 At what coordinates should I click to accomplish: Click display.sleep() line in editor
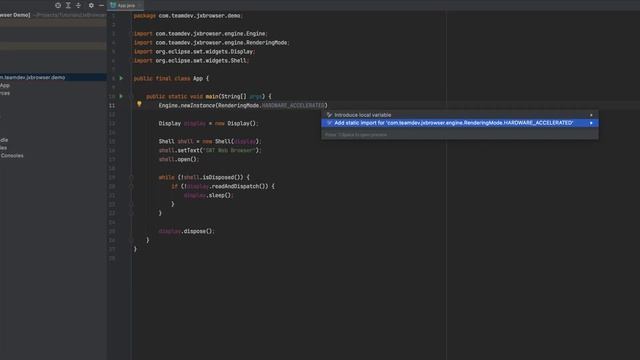[209, 195]
